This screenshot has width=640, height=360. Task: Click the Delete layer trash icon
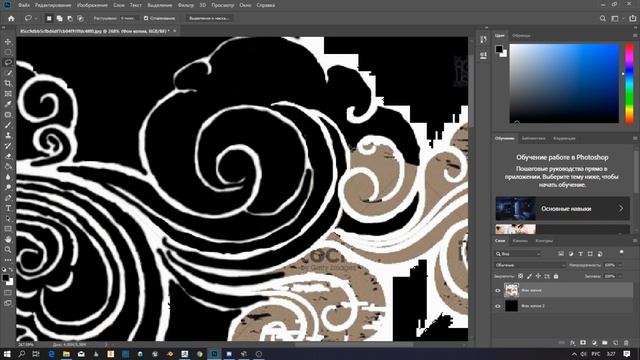pyautogui.click(x=626, y=343)
